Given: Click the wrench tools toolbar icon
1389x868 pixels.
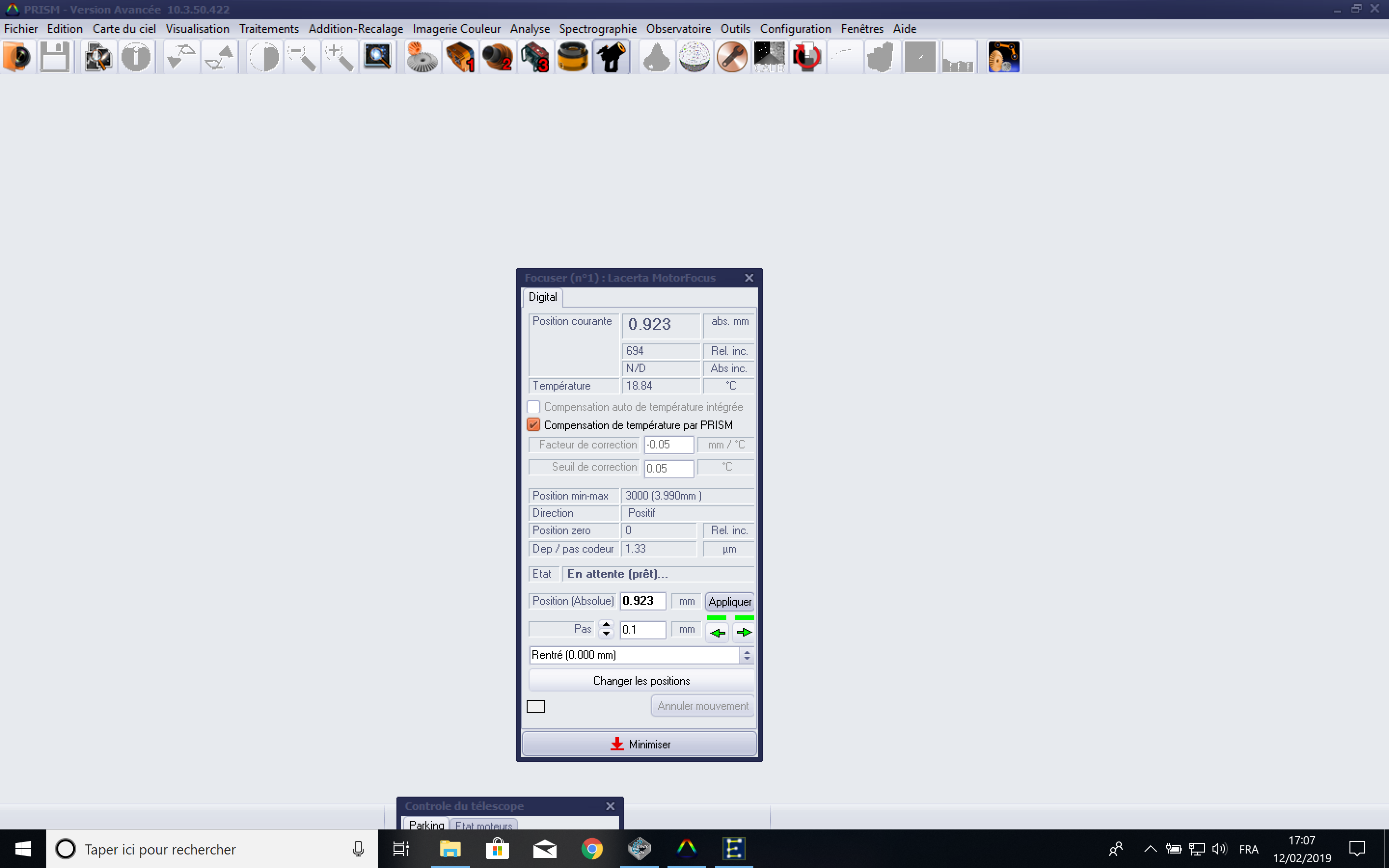Looking at the screenshot, I should coord(732,57).
